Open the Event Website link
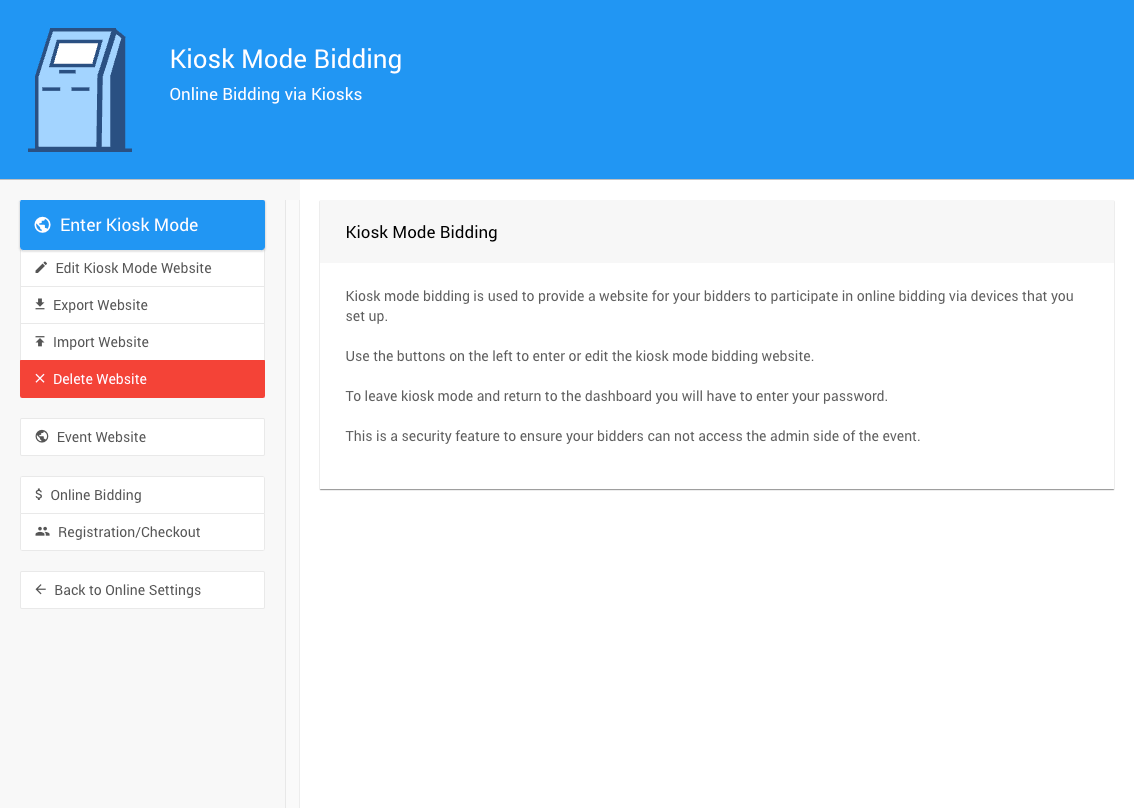 101,437
